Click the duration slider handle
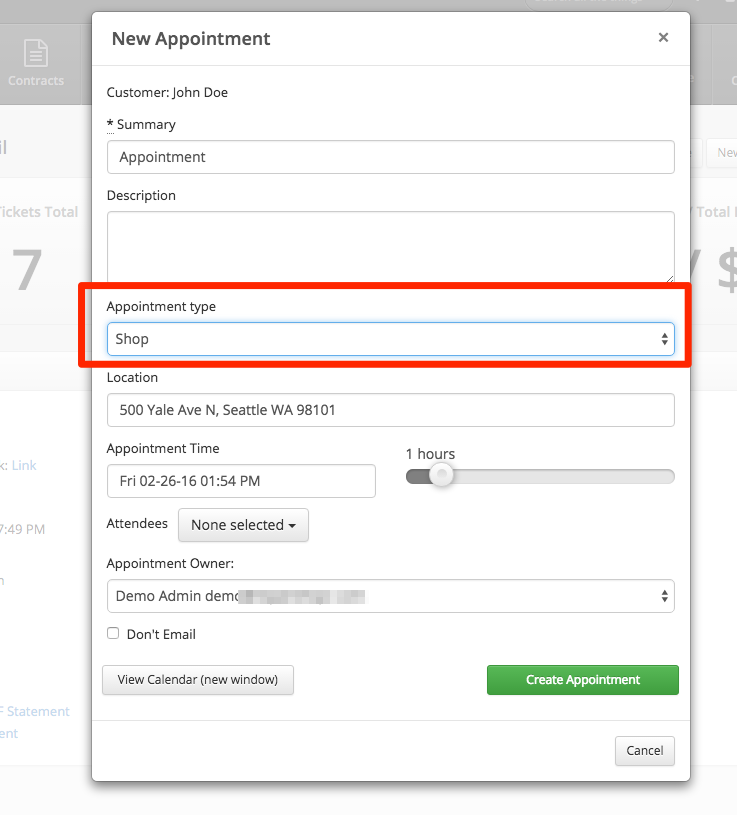This screenshot has width=737, height=815. tap(440, 477)
